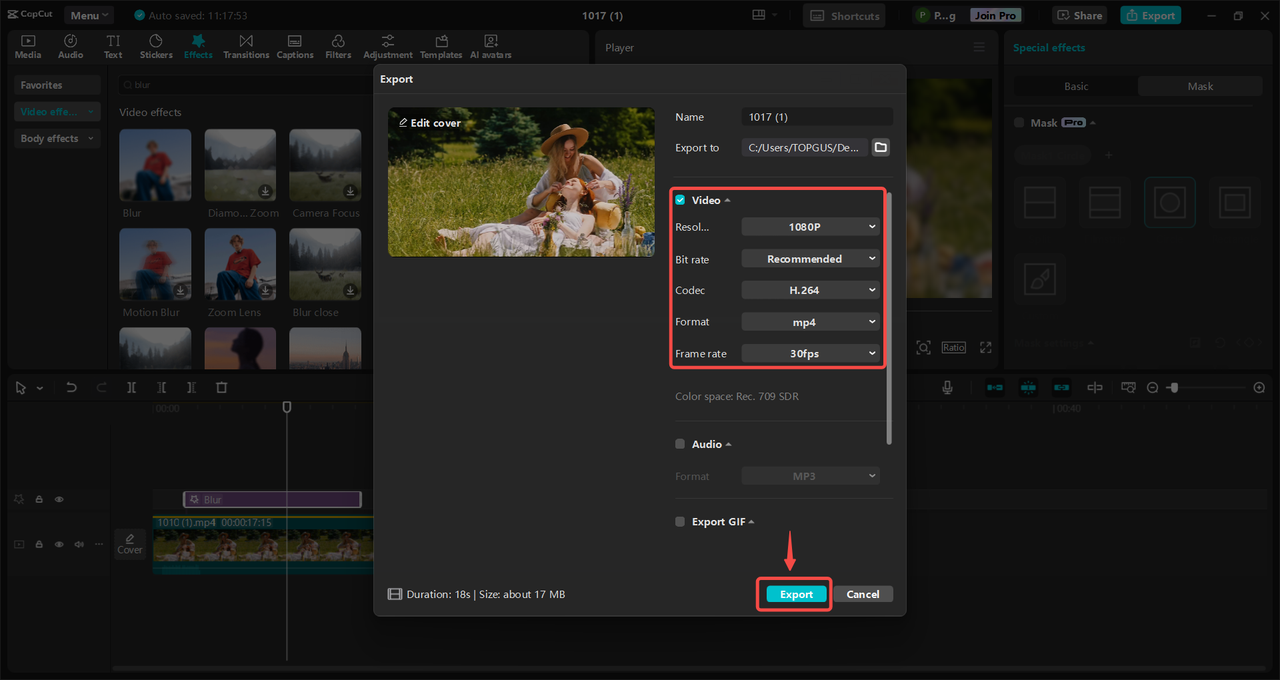Click the Split clip tool
The width and height of the screenshot is (1280, 680).
pyautogui.click(x=131, y=387)
